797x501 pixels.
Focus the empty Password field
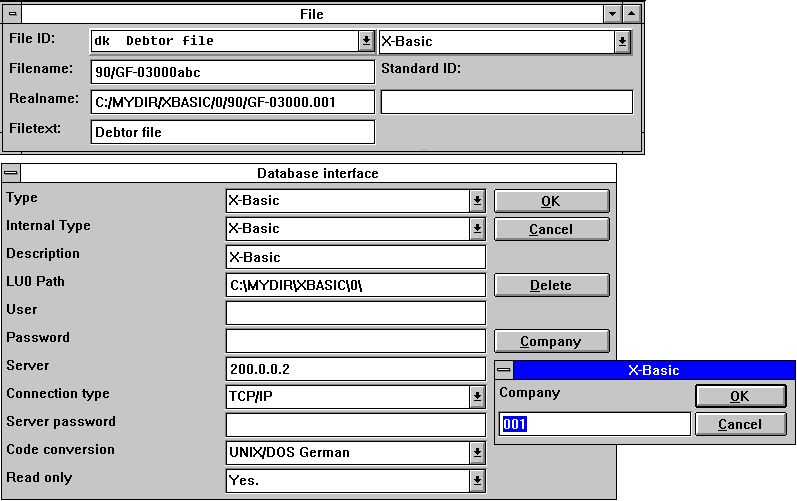coord(356,341)
